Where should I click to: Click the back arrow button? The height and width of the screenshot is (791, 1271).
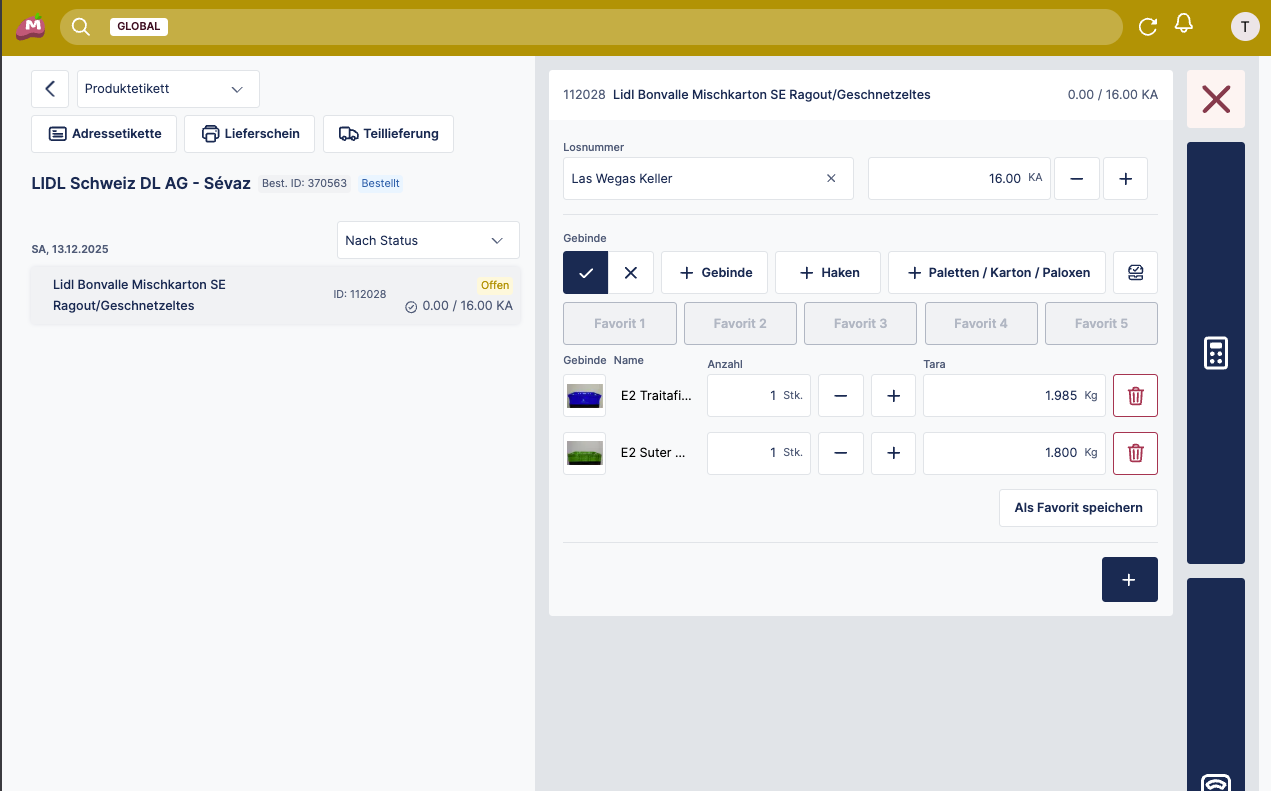pos(50,89)
